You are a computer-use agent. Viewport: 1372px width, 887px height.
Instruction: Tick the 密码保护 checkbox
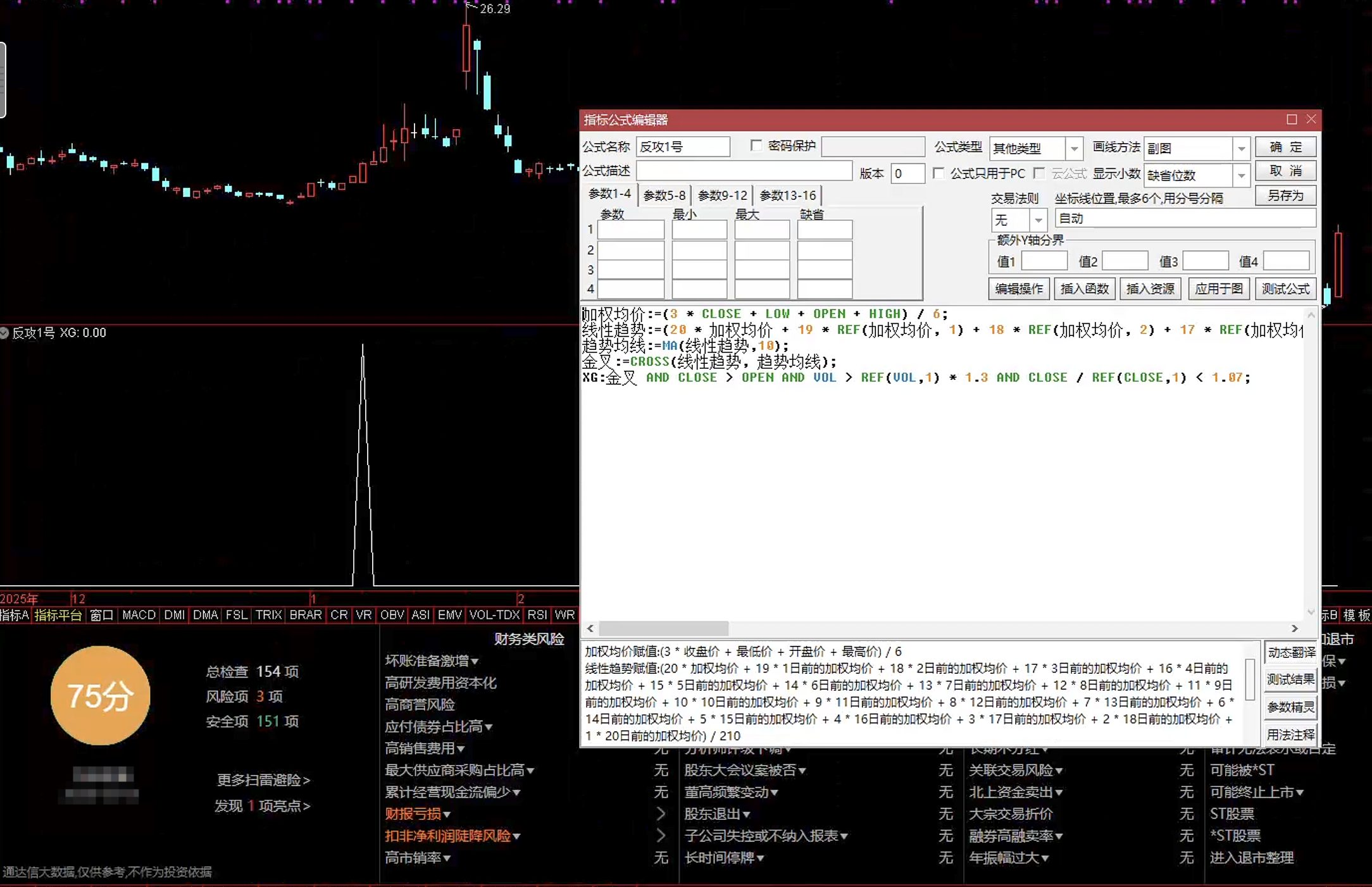click(756, 146)
